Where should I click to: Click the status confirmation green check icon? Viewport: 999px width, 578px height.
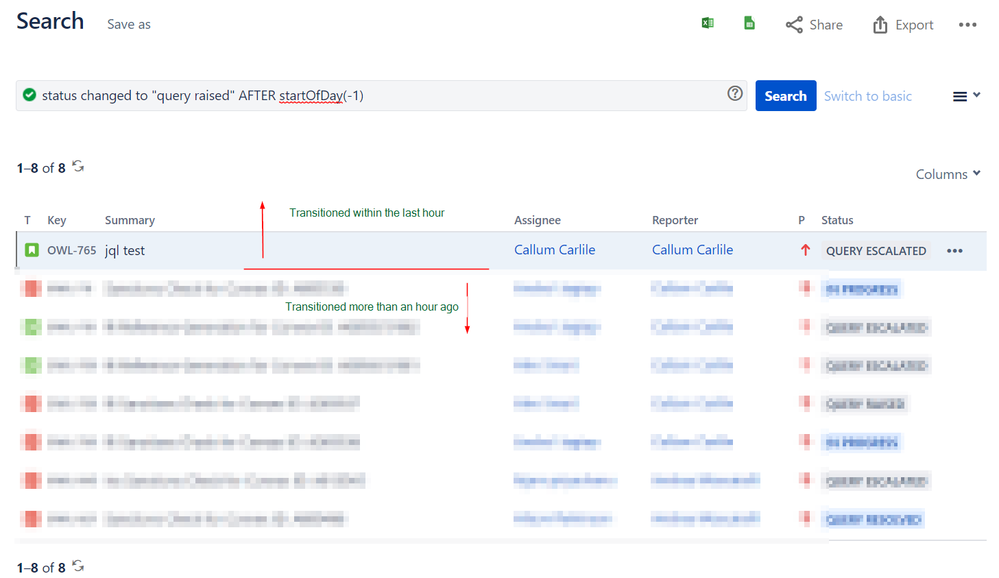pyautogui.click(x=29, y=95)
